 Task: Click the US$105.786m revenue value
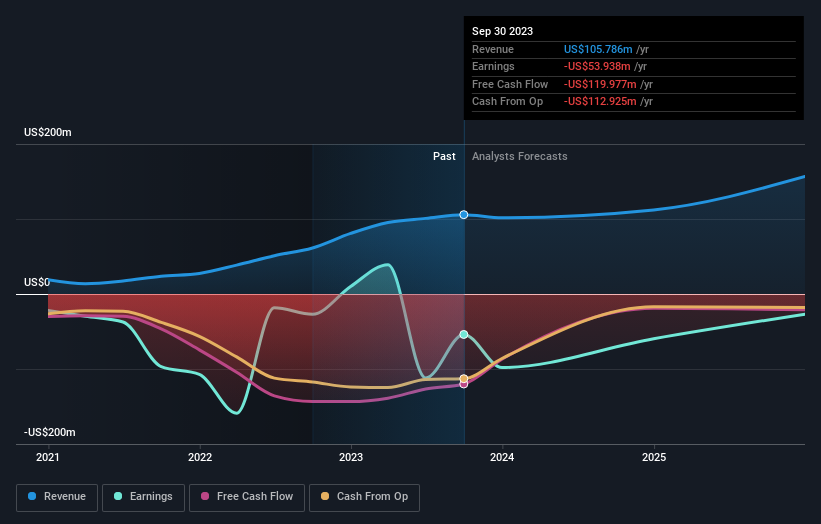point(598,49)
